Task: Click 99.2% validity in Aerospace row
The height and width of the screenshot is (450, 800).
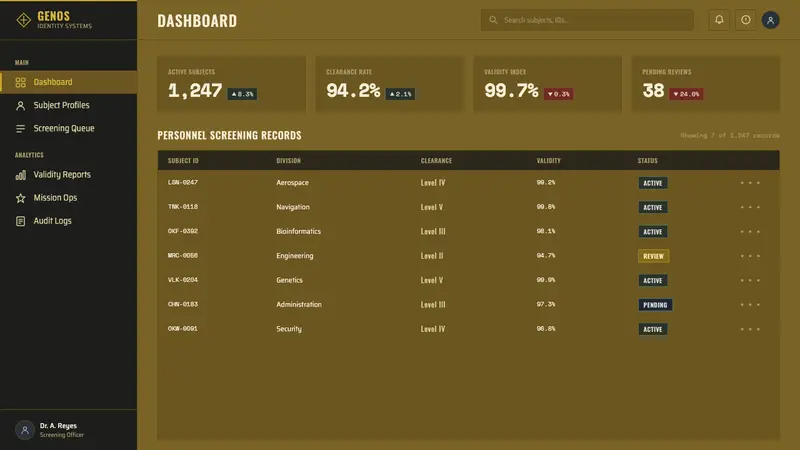Action: (x=546, y=182)
